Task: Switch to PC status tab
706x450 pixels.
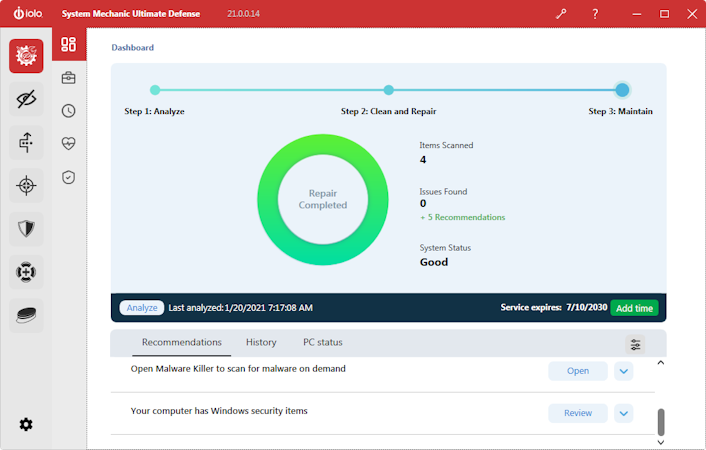Action: pos(323,342)
